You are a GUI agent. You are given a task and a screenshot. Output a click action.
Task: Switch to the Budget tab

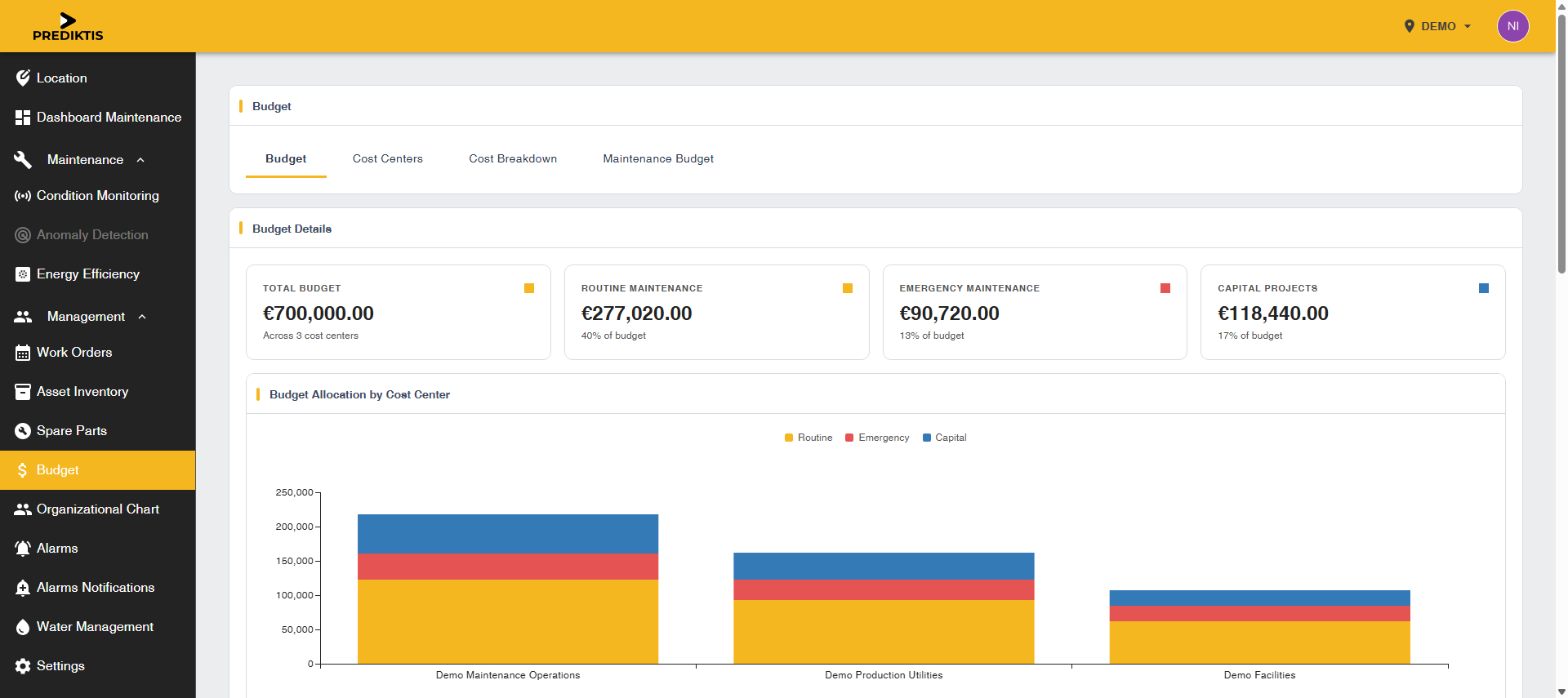coord(286,158)
